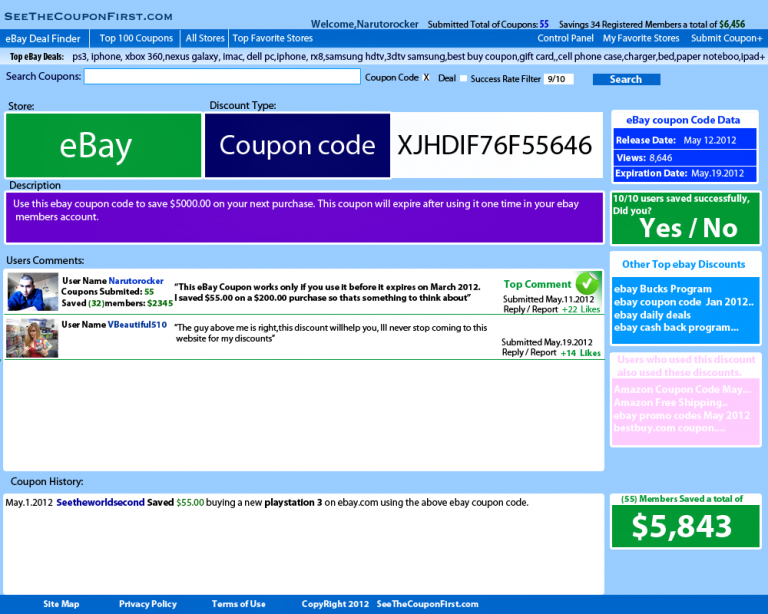Open the ebay Bucks Program link
768x614 pixels.
pyautogui.click(x=663, y=289)
